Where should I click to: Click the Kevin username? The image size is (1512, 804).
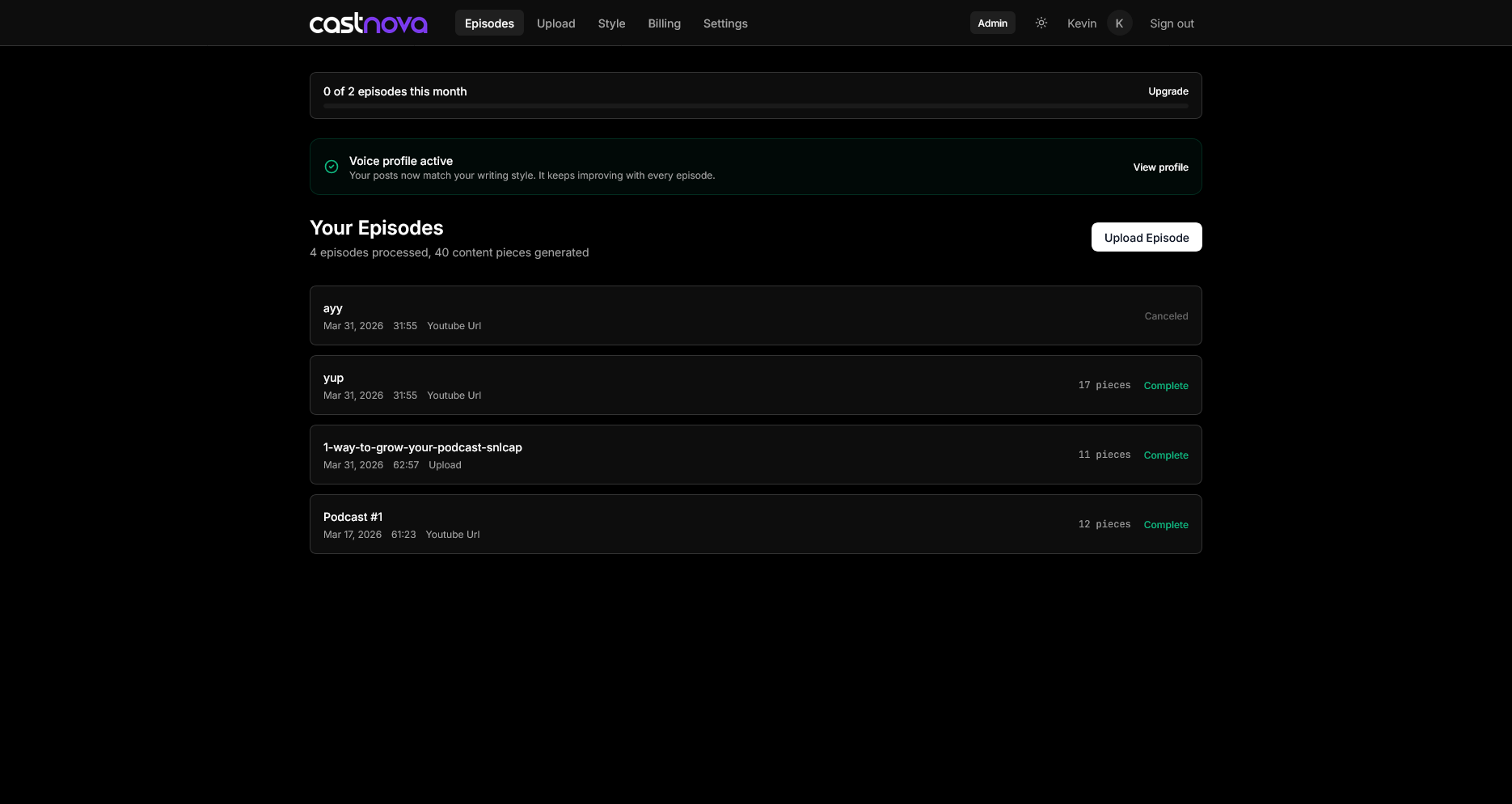(x=1082, y=23)
